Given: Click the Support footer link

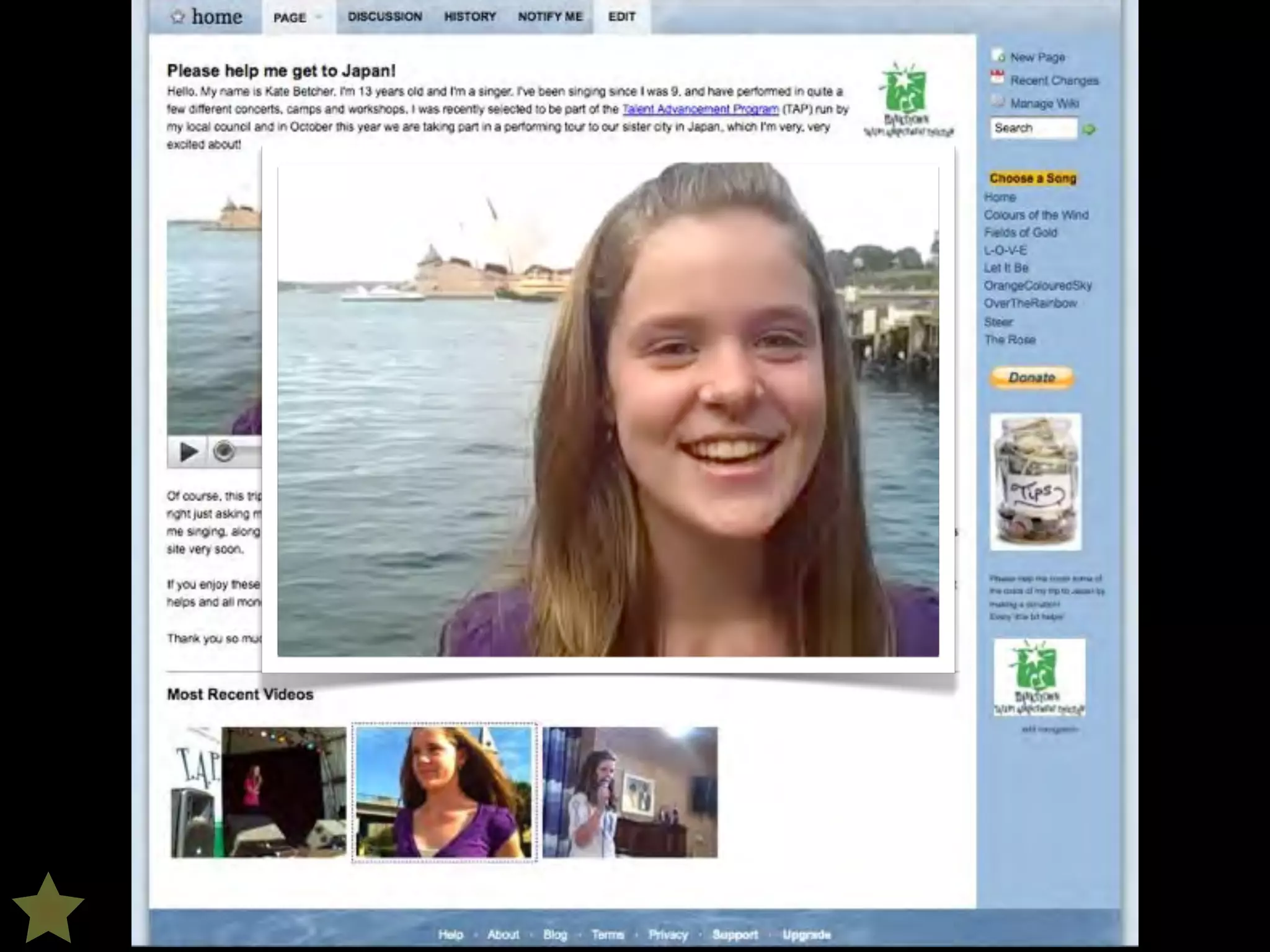Looking at the screenshot, I should (x=735, y=934).
